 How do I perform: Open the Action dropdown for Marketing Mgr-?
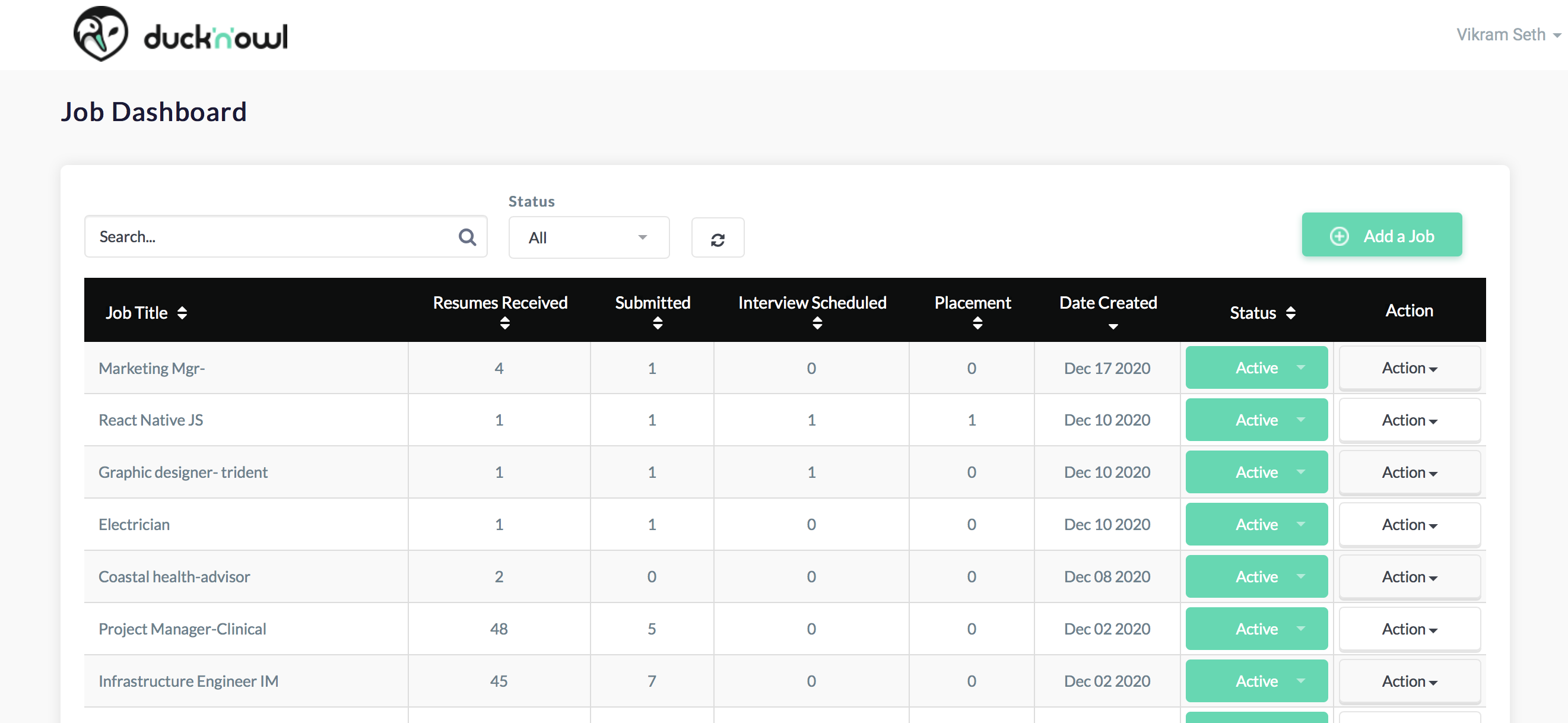tap(1409, 367)
